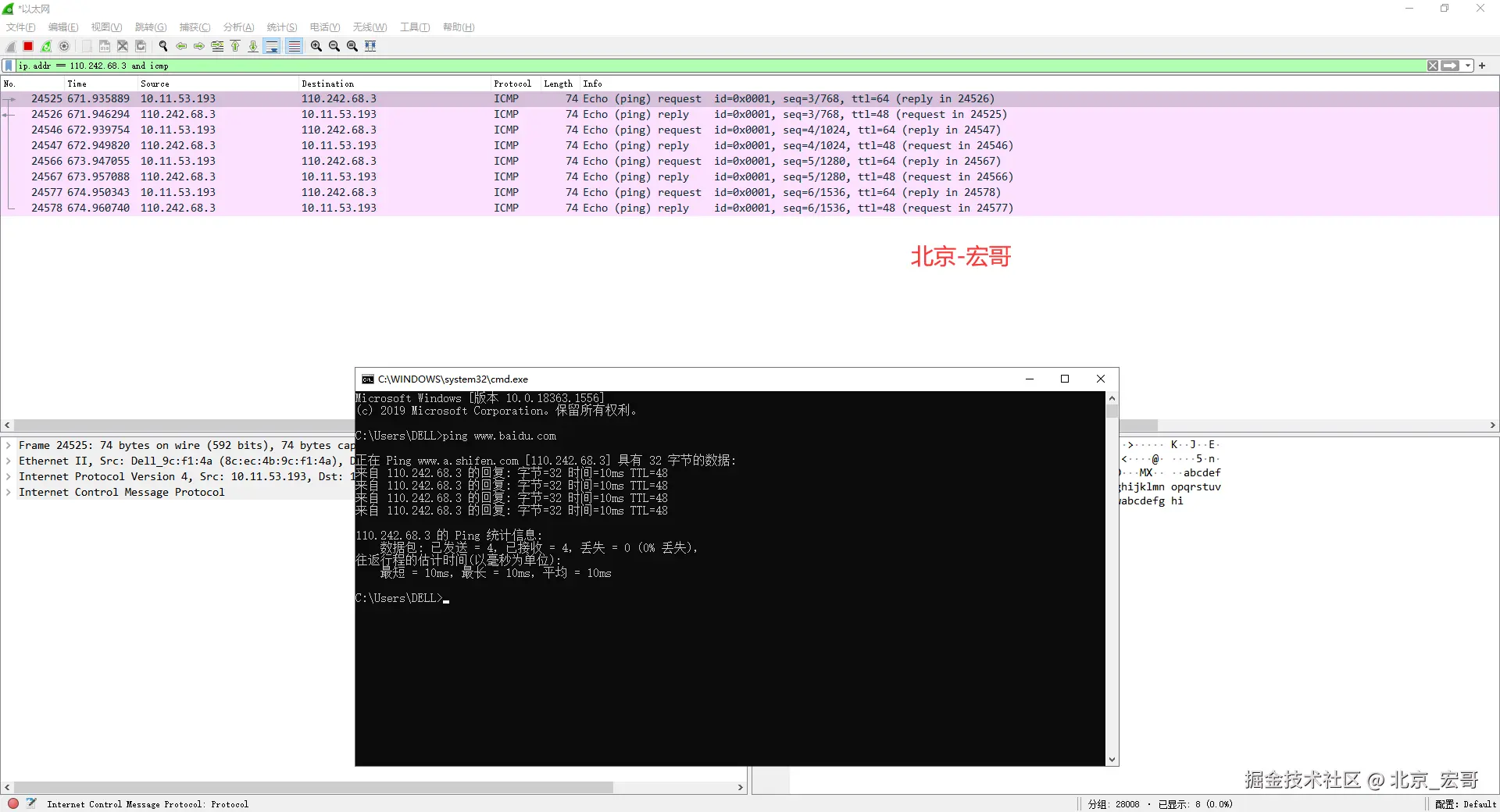Image resolution: width=1500 pixels, height=812 pixels.
Task: Select packet 24578 row
Action: point(750,208)
